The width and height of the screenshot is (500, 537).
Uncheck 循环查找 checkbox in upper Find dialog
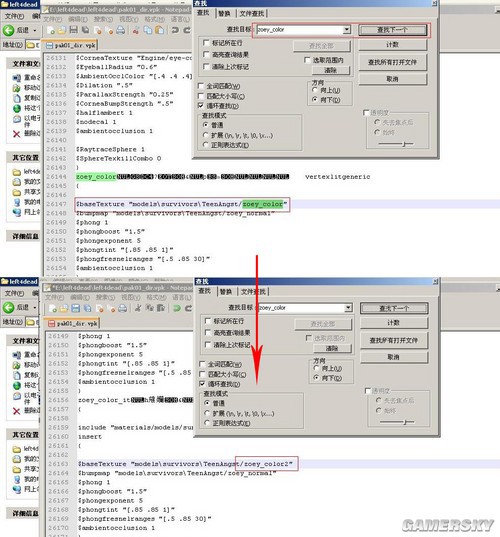tap(201, 105)
